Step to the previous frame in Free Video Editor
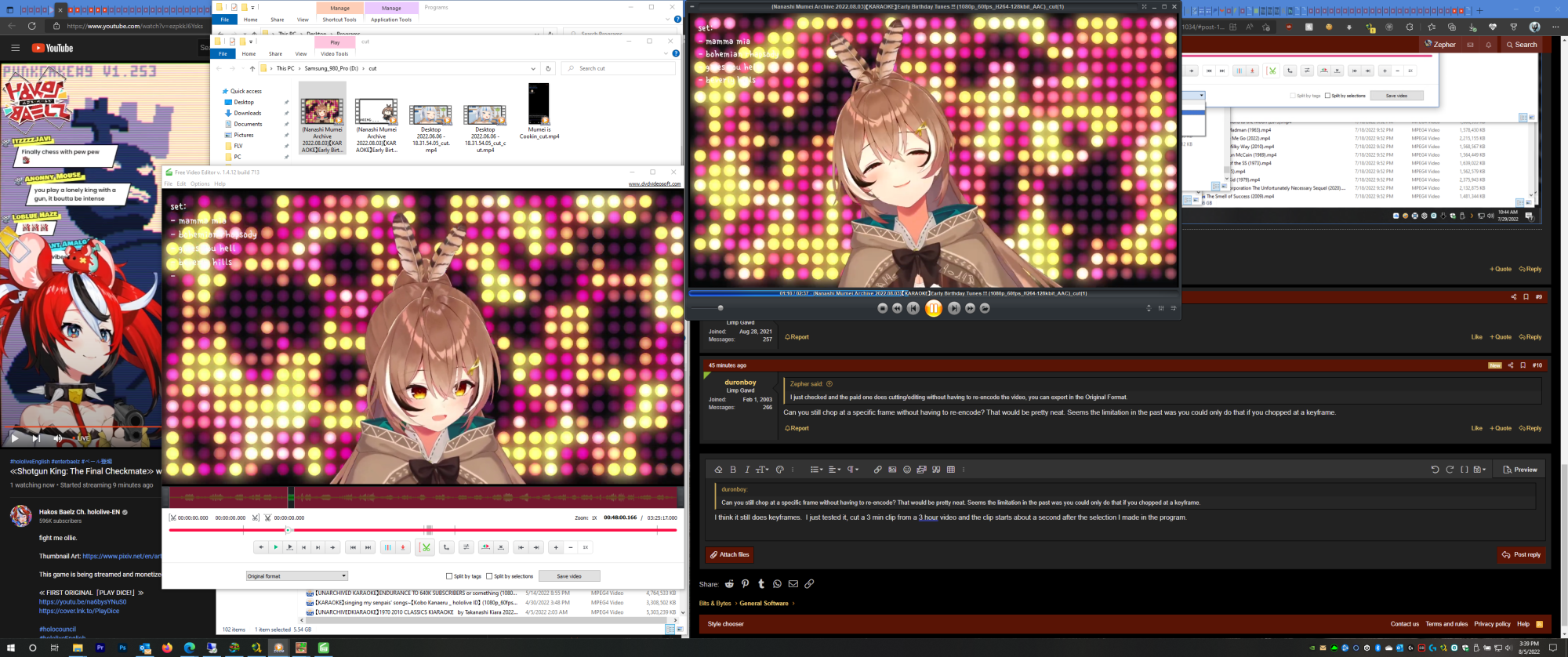Image resolution: width=1568 pixels, height=657 pixels. (303, 547)
